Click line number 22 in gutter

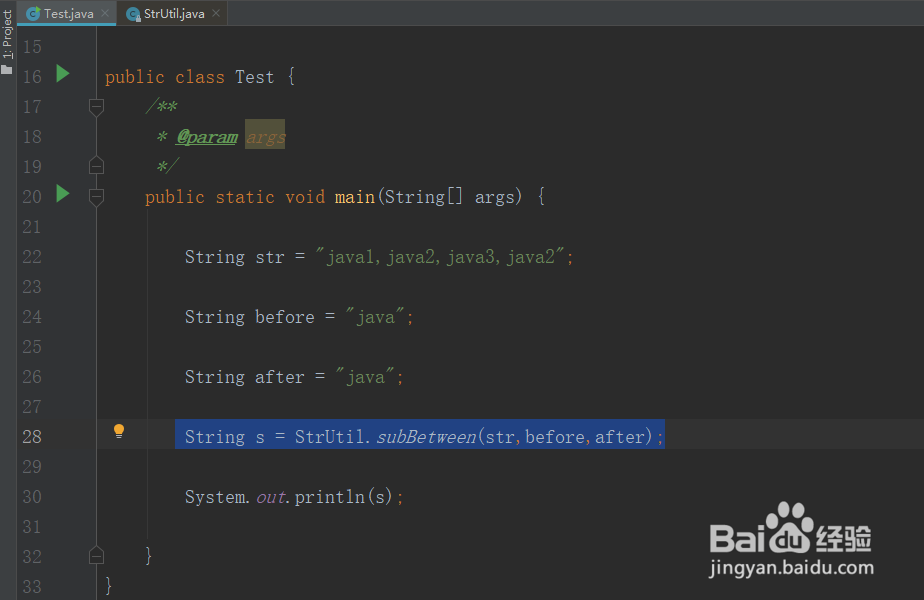(x=31, y=257)
